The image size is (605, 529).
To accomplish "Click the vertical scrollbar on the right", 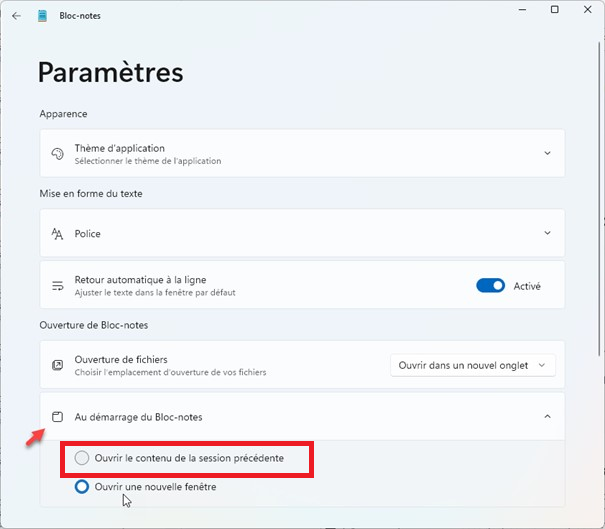I will pos(600,199).
